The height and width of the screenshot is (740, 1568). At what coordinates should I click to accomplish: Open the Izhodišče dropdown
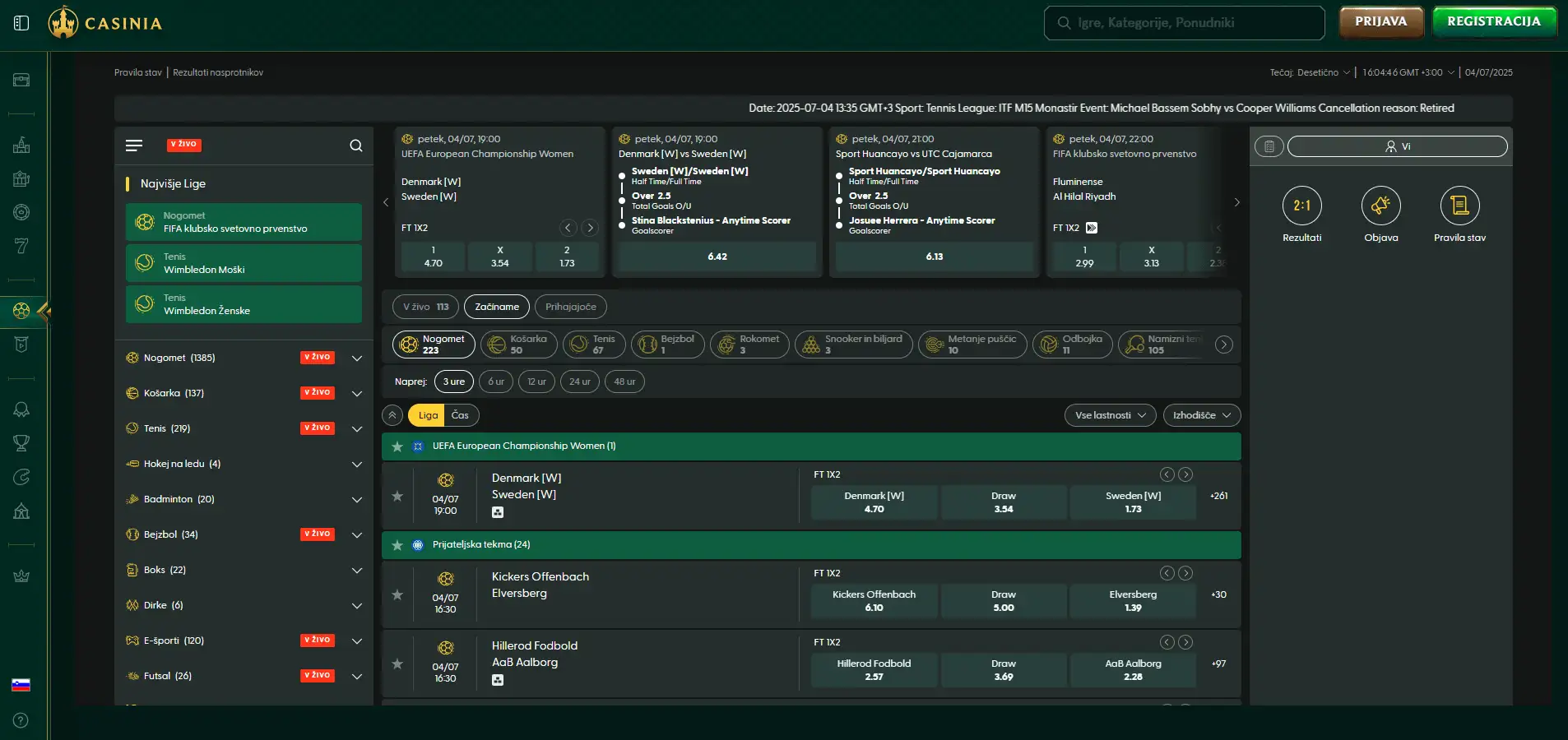point(1201,415)
